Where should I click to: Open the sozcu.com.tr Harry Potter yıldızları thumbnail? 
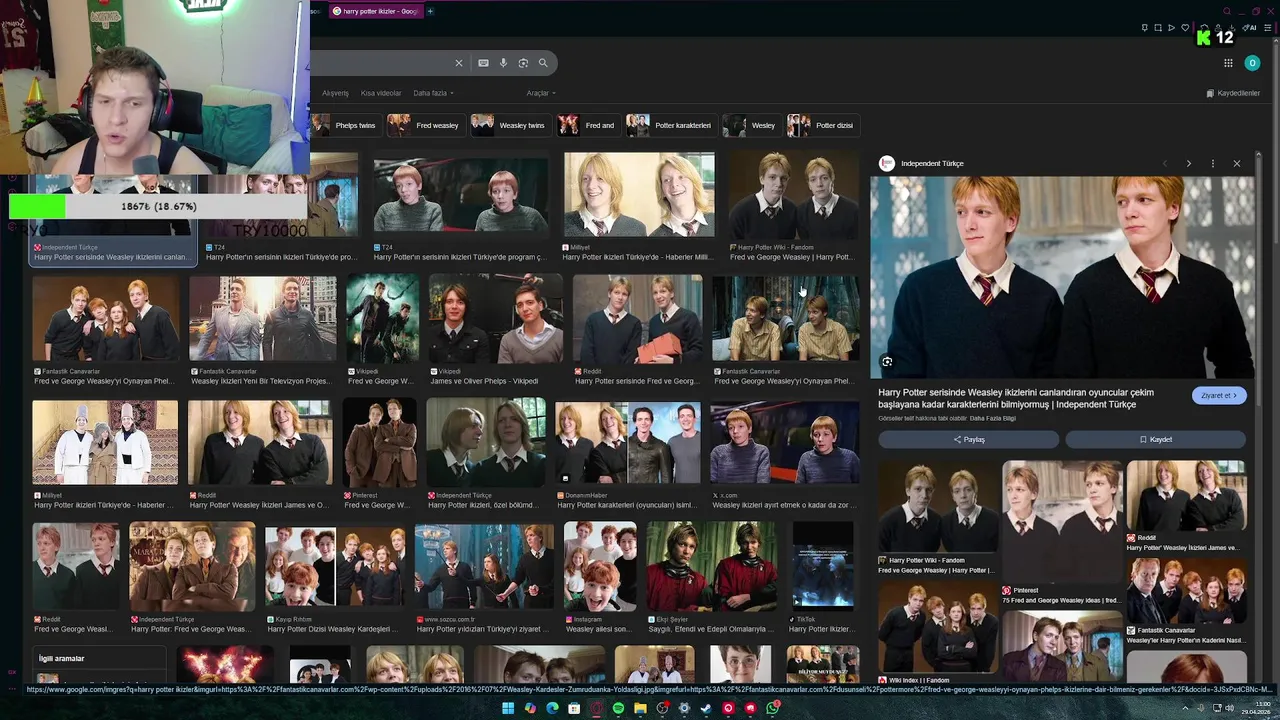coord(484,567)
